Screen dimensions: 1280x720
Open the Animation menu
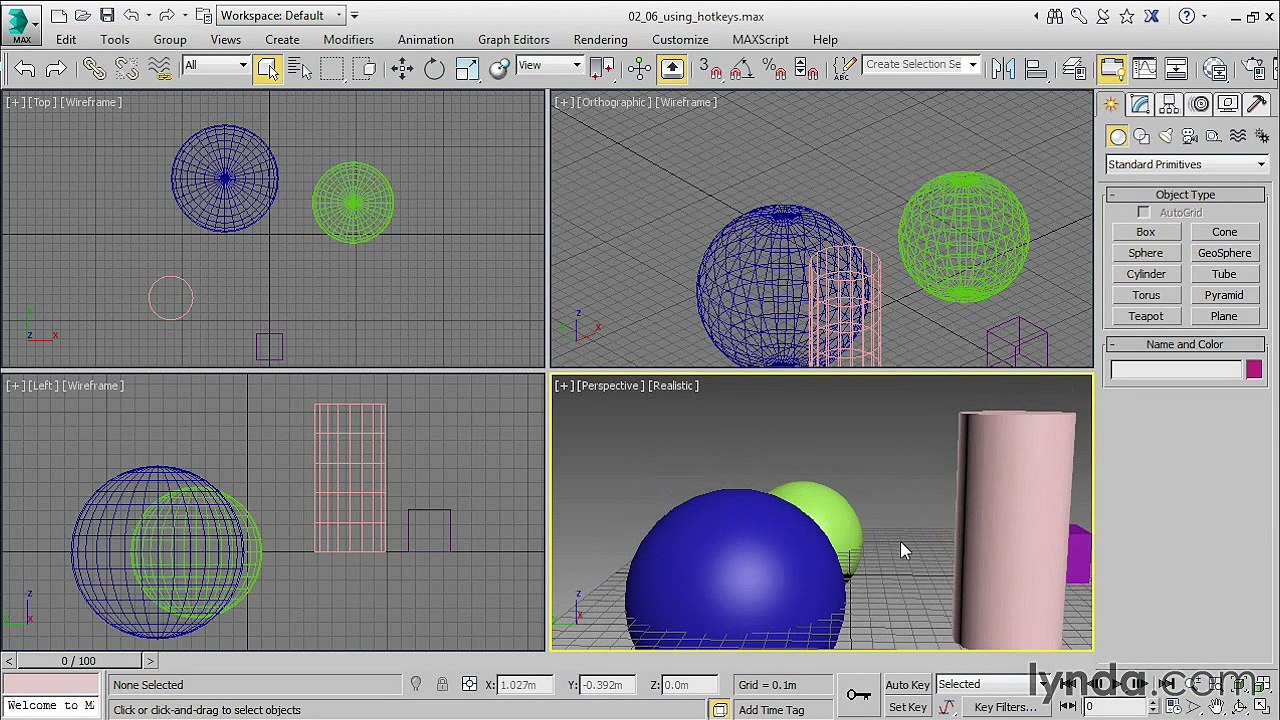pos(425,39)
